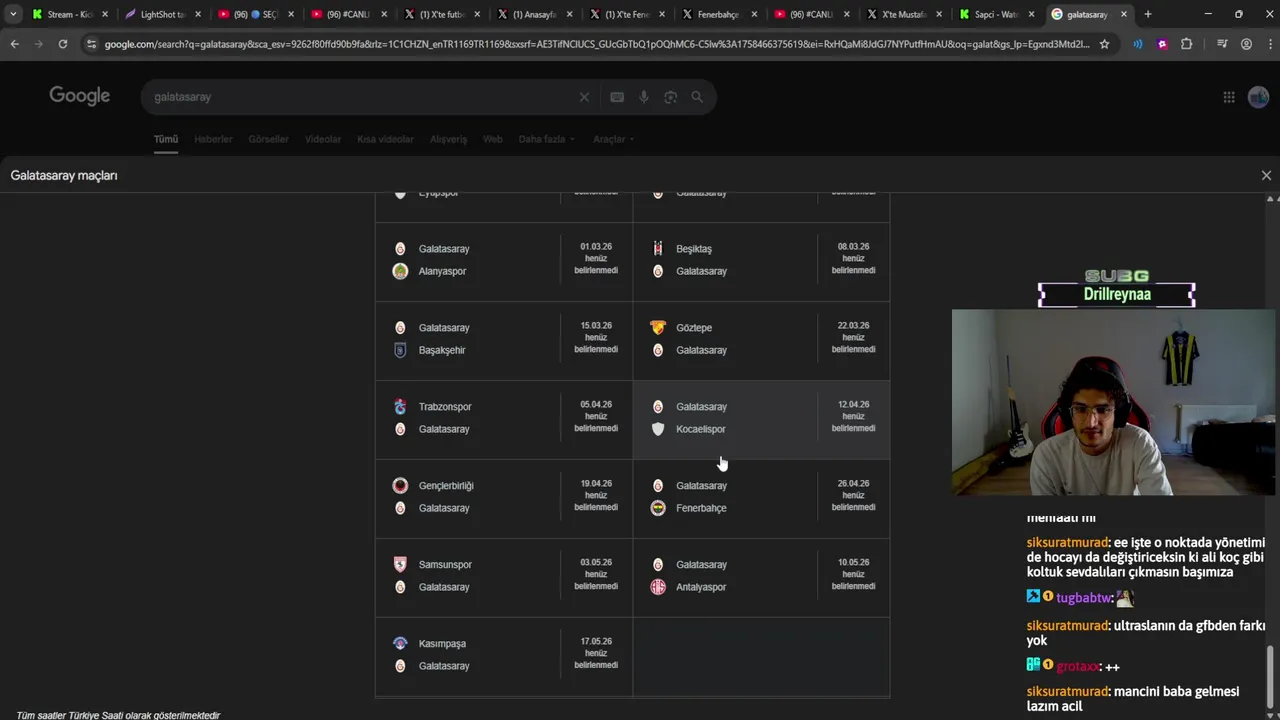1280x720 pixels.
Task: Click the Kocaelispor shield logo
Action: coord(658,429)
